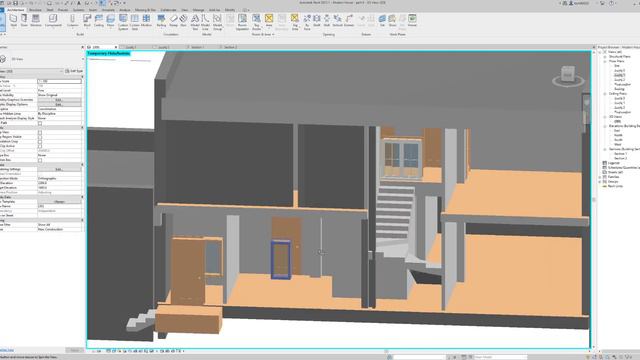Click the Apply button in Properties
This screenshot has width=640, height=360.
click(x=75, y=350)
